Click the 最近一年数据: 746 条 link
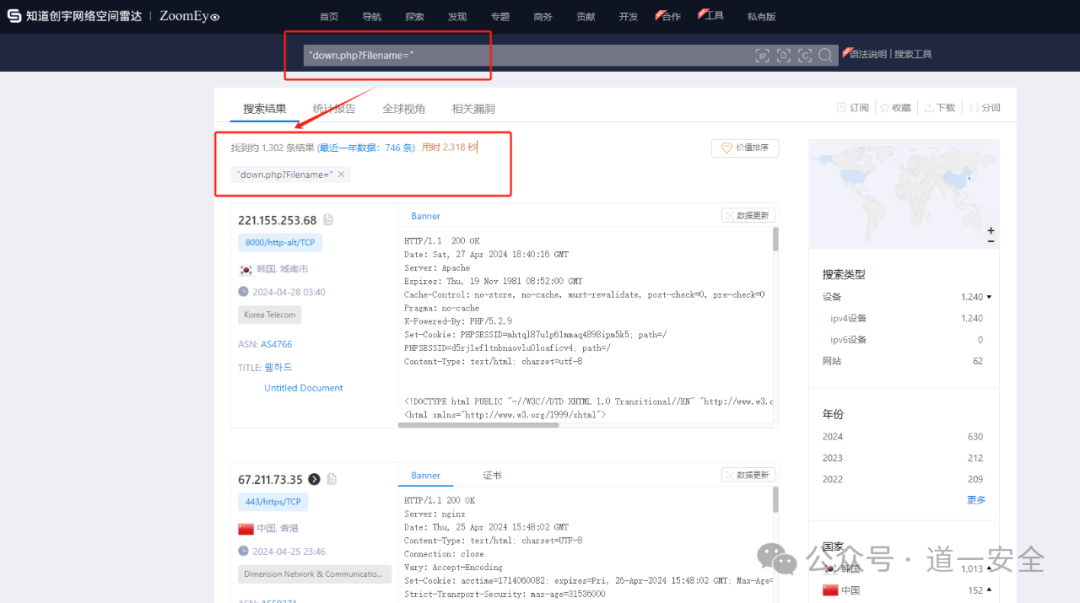The width and height of the screenshot is (1080, 603). [x=366, y=147]
